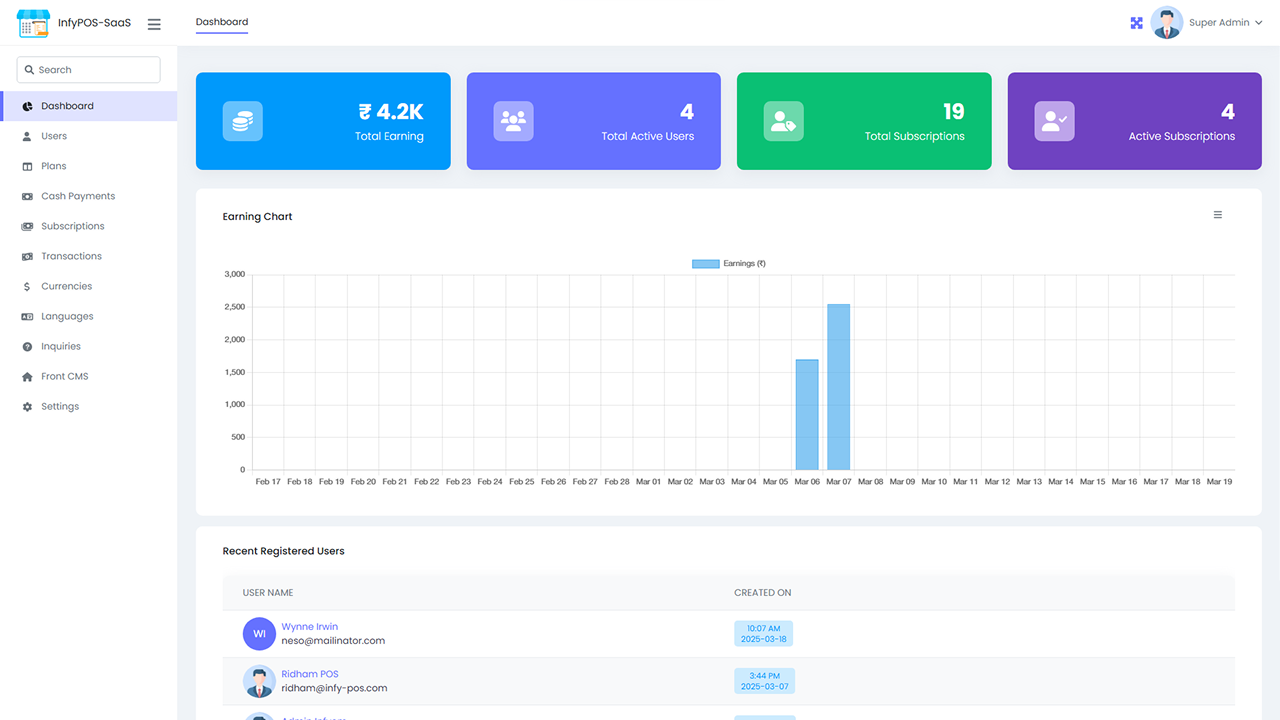Click the Wynne Irwin avatar thumbnail
Viewport: 1280px width, 720px height.
[259, 633]
